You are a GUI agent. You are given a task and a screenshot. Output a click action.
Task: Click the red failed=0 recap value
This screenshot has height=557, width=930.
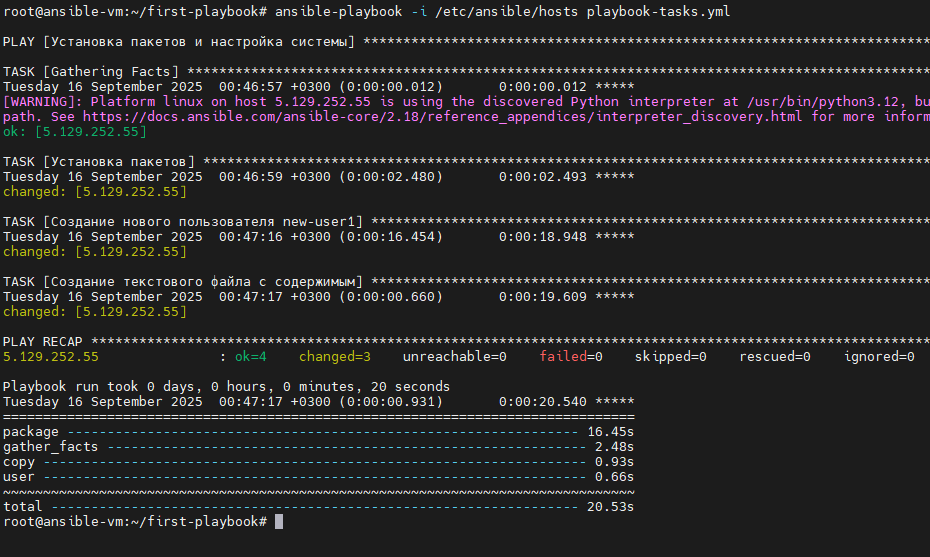571,357
